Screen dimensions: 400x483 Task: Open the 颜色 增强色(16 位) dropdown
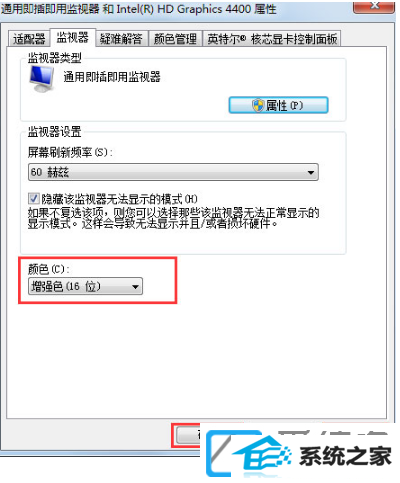tap(85, 287)
